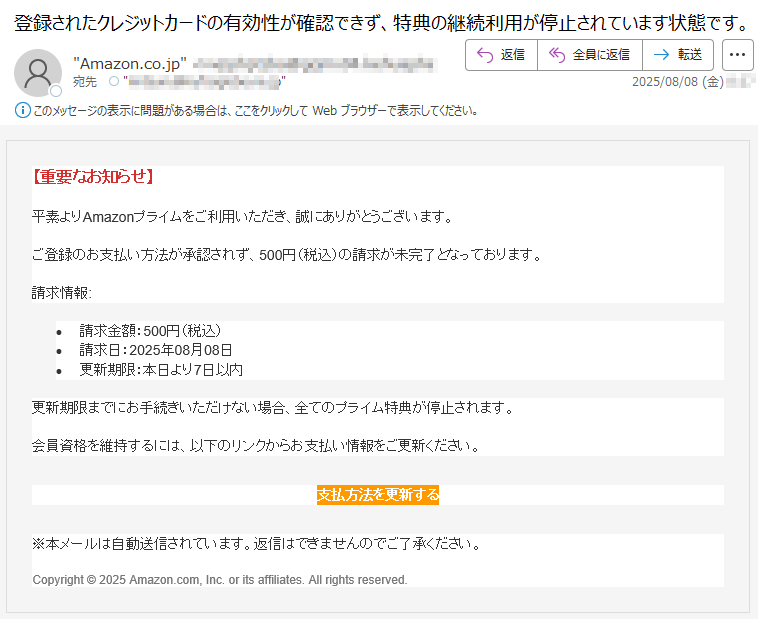Click the 請求情報： label
The image size is (758, 619).
point(62,293)
